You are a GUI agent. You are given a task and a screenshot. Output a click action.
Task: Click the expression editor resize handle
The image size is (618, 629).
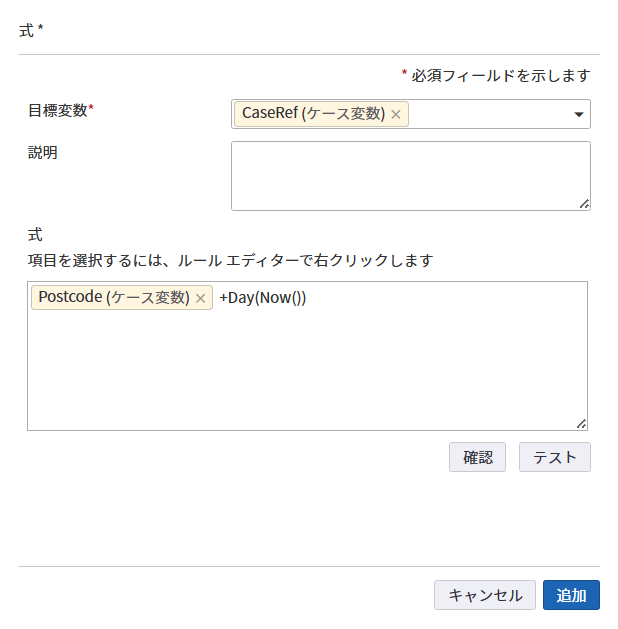tap(581, 424)
